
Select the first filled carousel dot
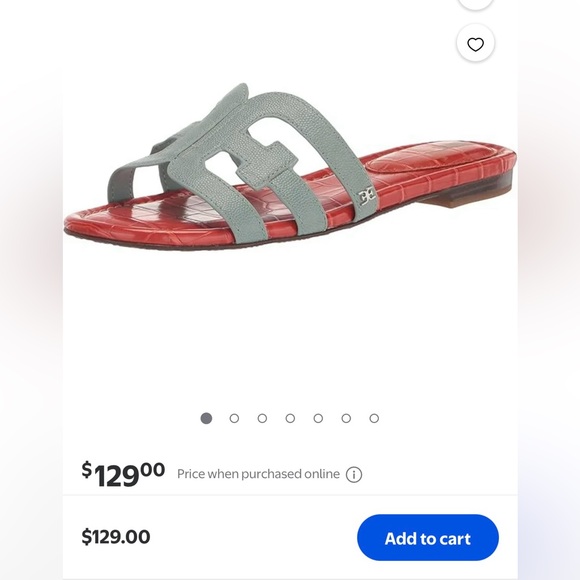(206, 418)
